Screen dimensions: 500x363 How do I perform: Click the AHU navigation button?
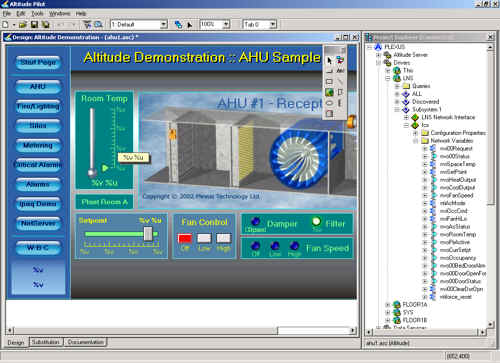point(38,87)
